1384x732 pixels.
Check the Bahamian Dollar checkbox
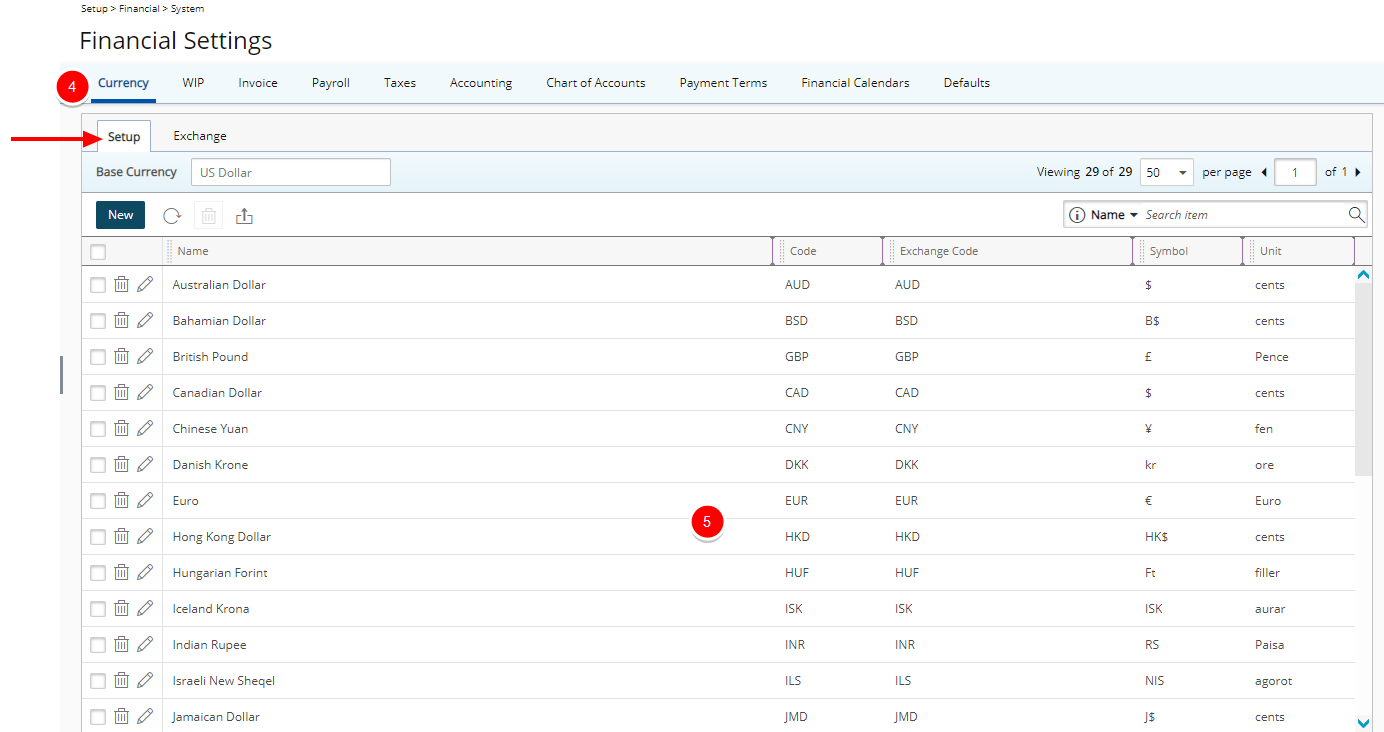pos(98,321)
